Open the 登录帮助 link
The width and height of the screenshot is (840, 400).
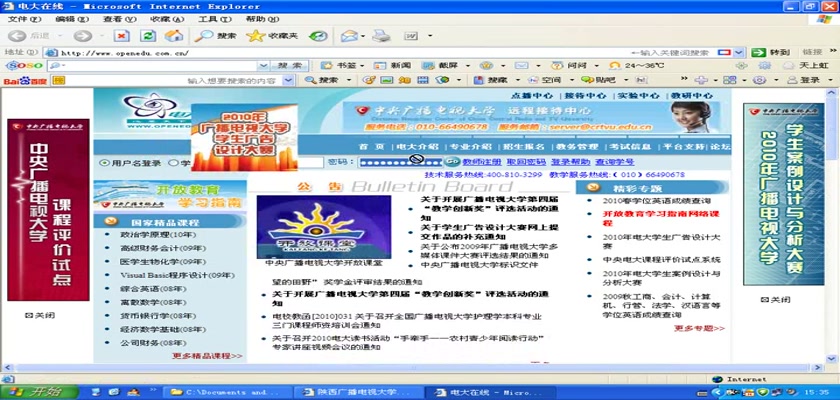coord(571,162)
